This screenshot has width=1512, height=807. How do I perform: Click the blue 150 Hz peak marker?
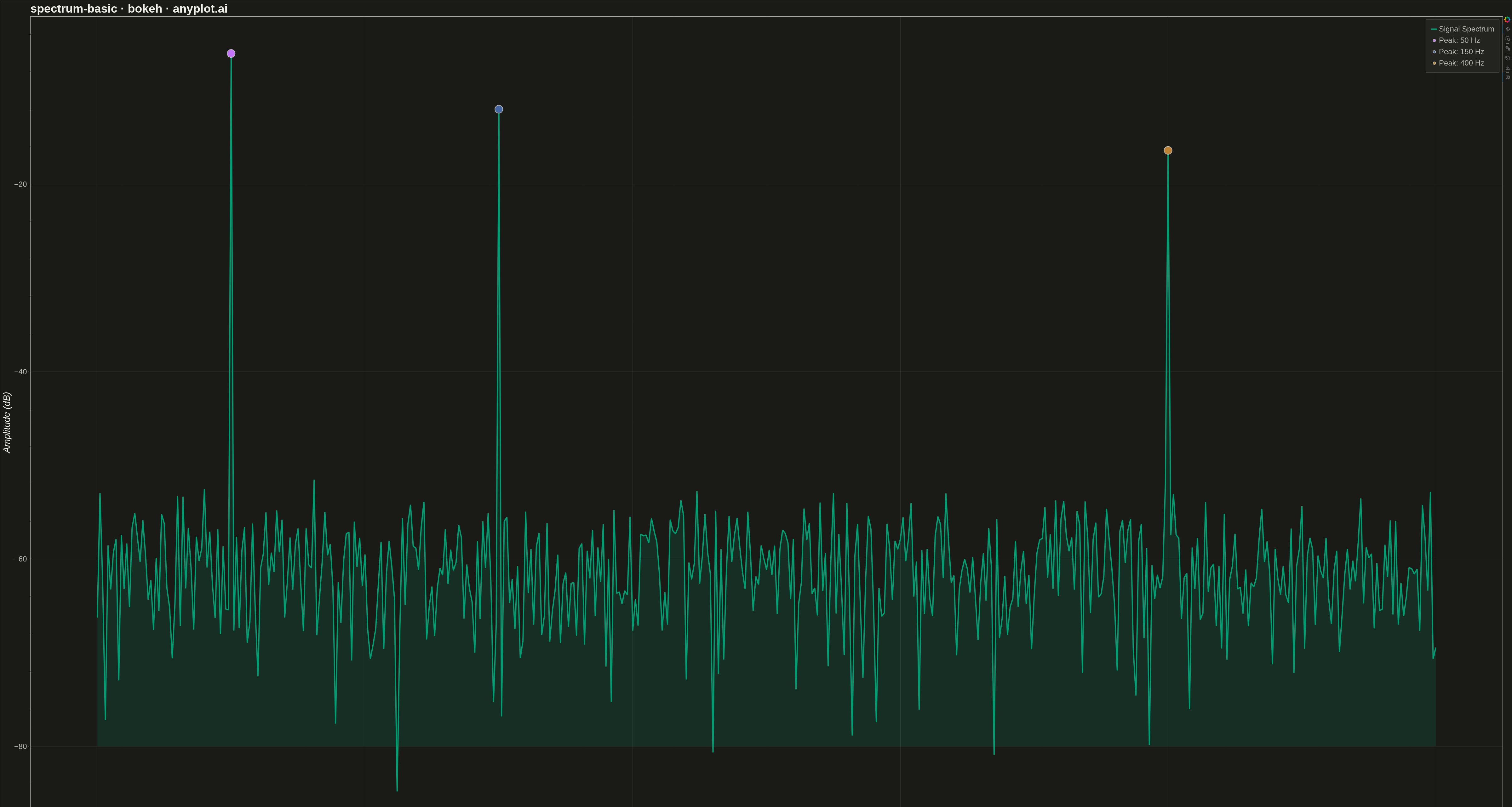point(499,109)
